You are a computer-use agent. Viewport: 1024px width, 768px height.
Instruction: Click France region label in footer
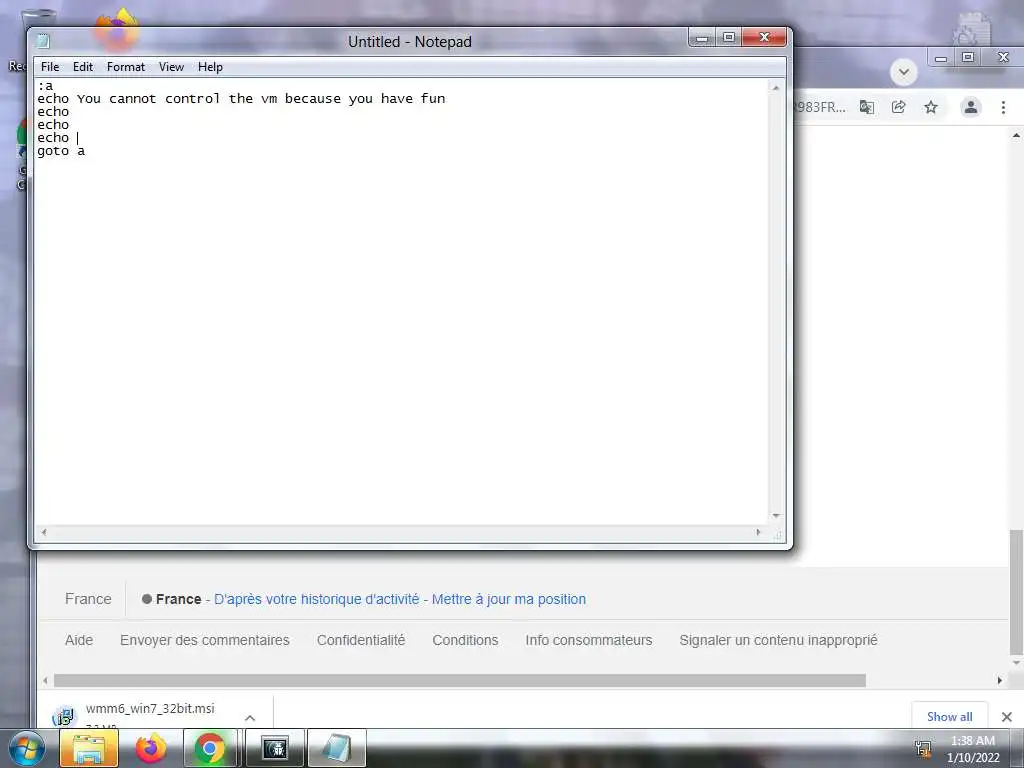[88, 599]
